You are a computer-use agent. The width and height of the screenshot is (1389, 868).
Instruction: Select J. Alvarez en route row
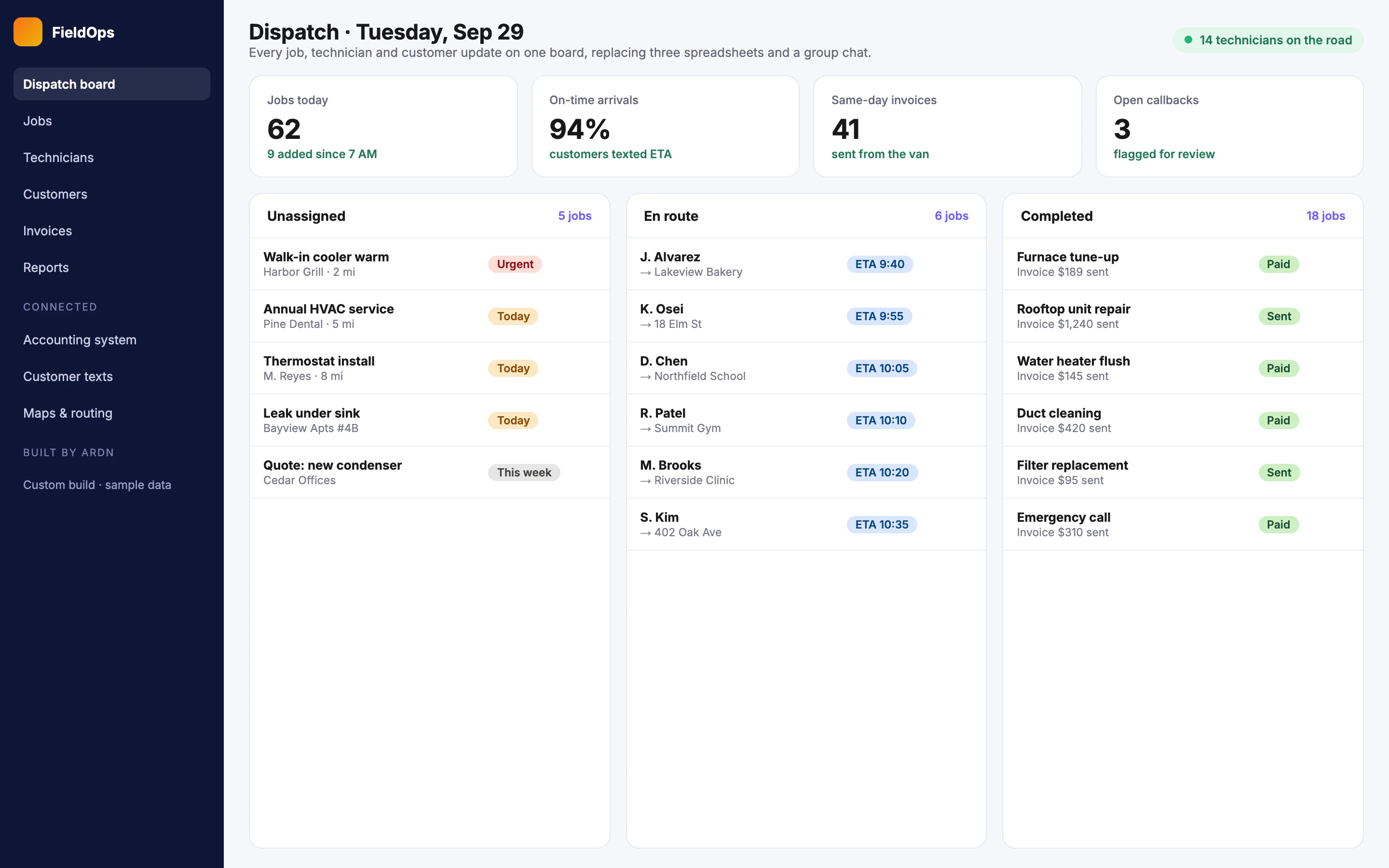[806, 264]
